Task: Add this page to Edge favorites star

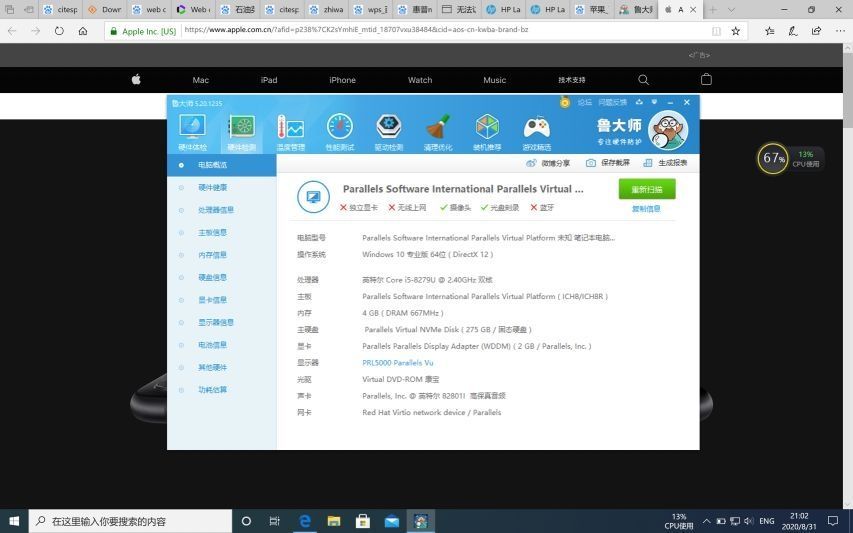Action: (735, 31)
